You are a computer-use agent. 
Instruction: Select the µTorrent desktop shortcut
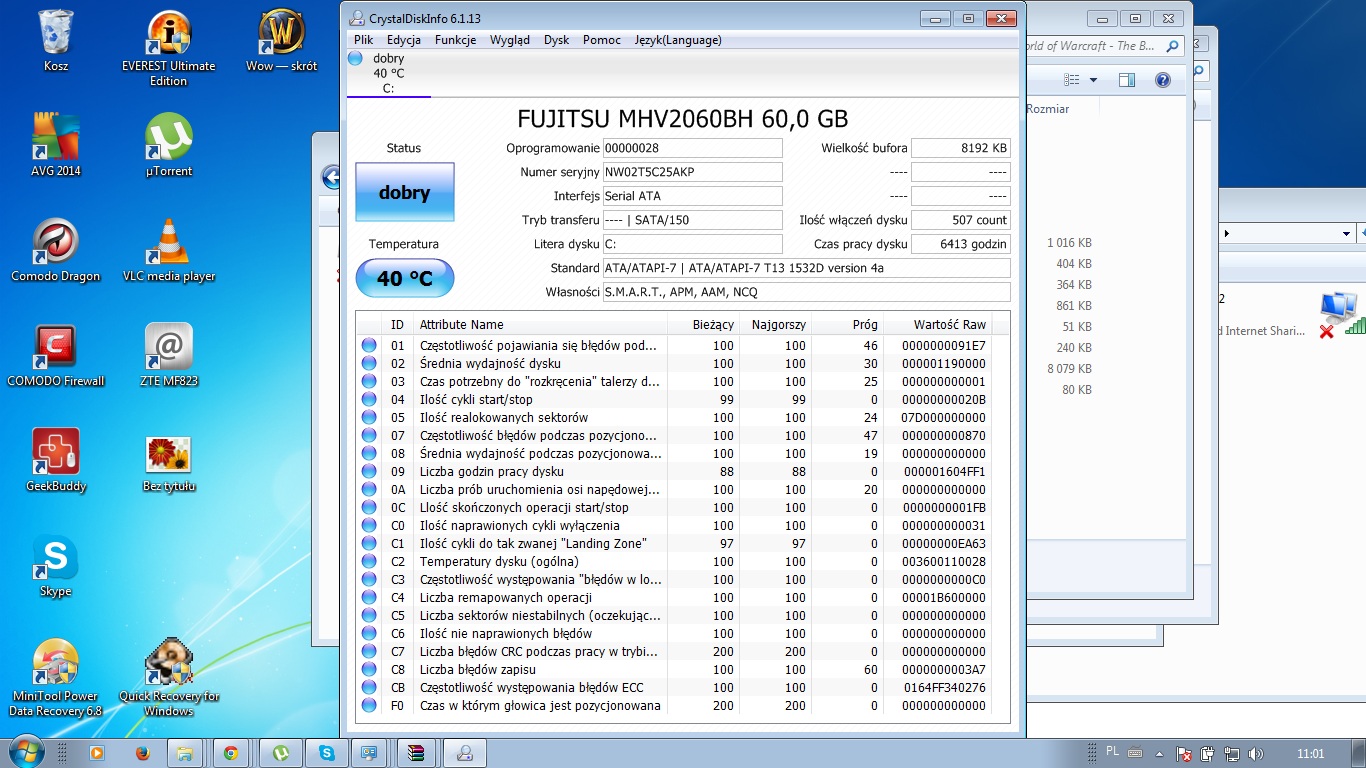[169, 146]
